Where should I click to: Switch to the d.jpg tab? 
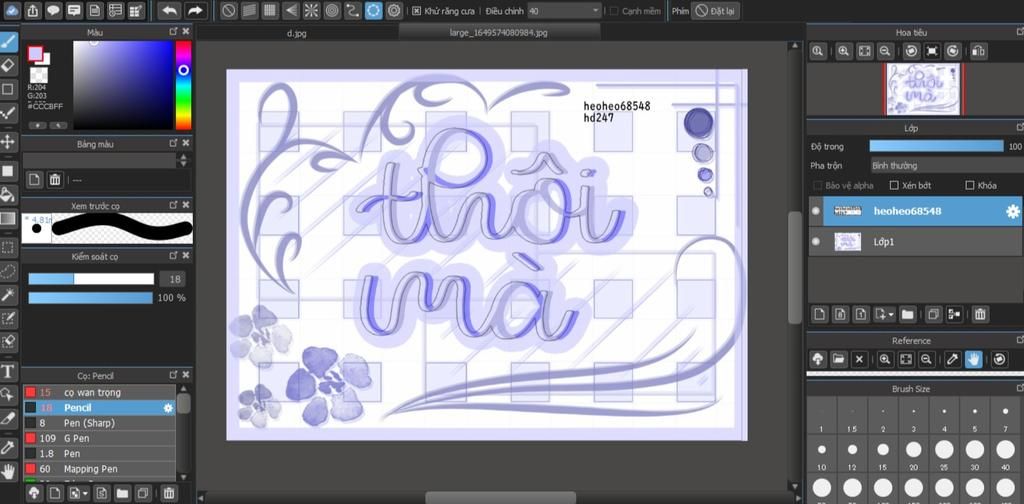click(x=296, y=32)
